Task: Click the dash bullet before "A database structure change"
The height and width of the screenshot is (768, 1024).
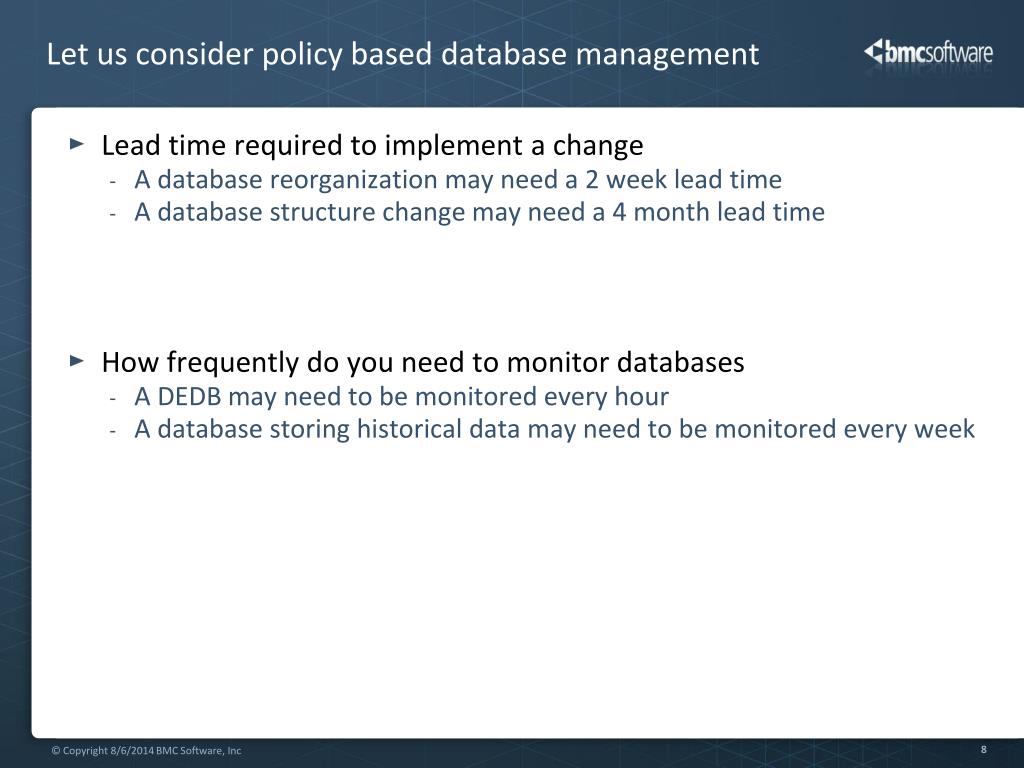Action: tap(113, 214)
